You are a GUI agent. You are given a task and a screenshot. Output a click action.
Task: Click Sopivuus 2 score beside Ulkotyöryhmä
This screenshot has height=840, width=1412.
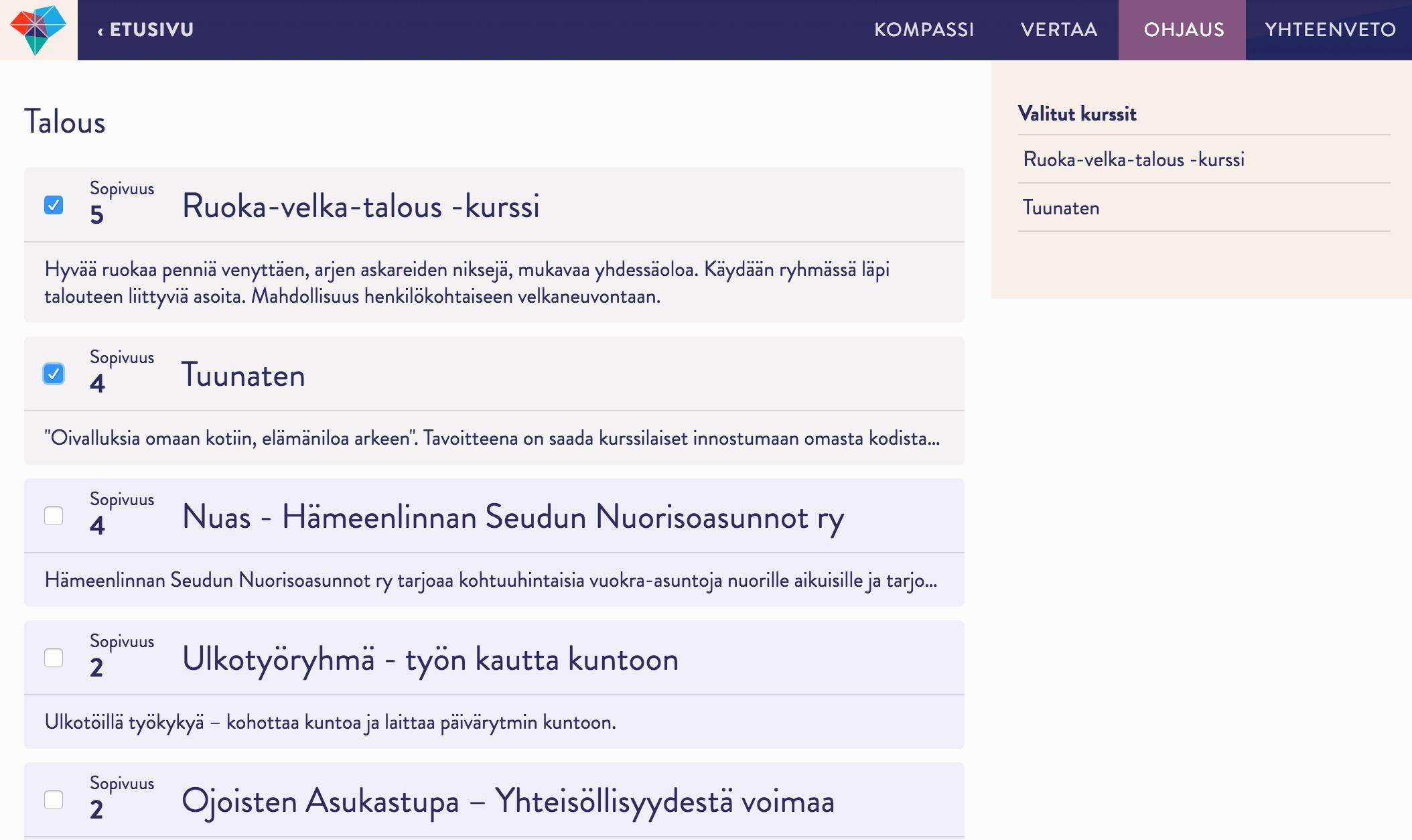[x=122, y=656]
